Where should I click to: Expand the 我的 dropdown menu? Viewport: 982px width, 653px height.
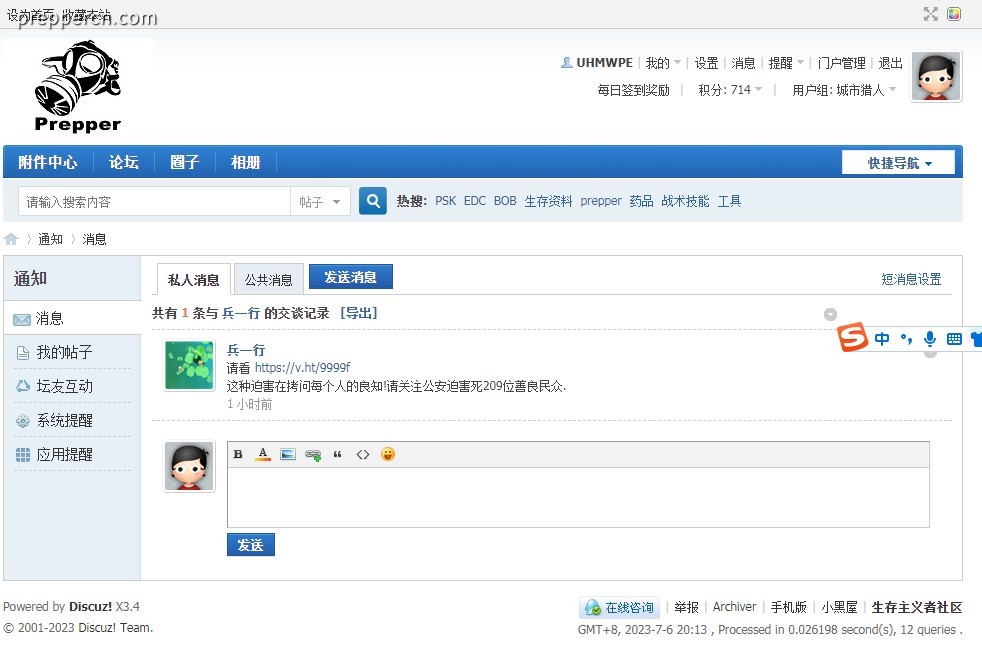point(663,63)
